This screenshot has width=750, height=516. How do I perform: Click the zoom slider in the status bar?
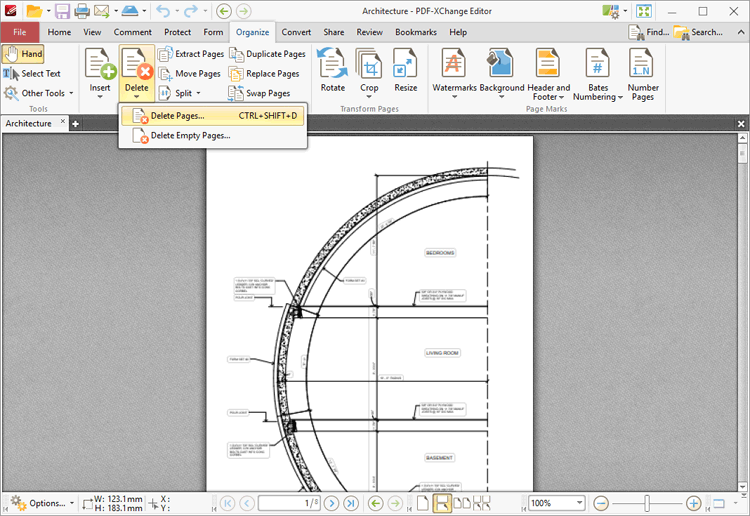click(647, 503)
